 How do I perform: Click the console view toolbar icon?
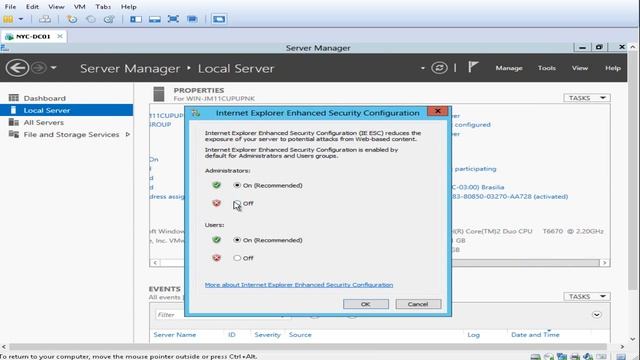[219, 19]
